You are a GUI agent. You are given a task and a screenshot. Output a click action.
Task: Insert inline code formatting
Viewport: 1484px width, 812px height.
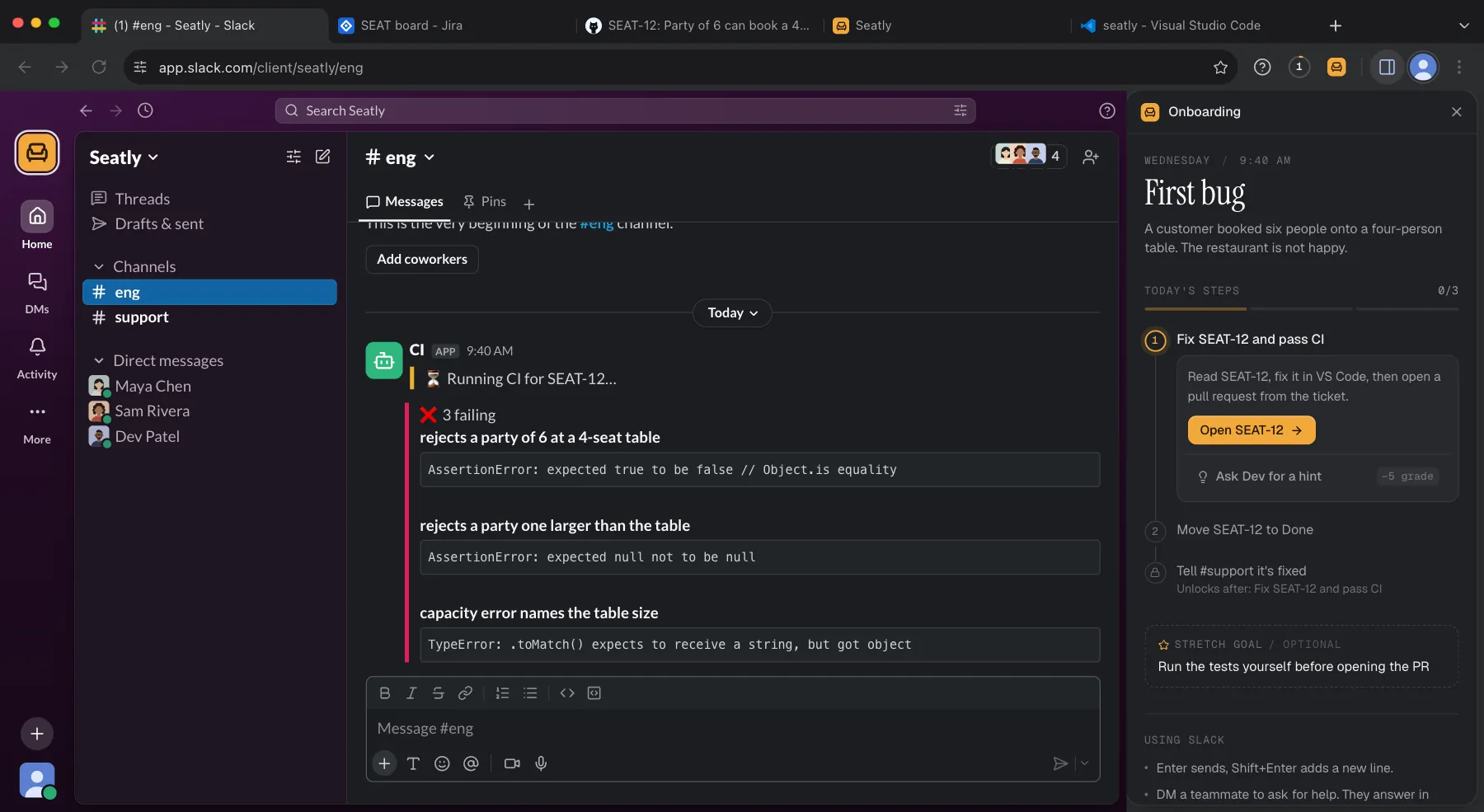click(567, 693)
